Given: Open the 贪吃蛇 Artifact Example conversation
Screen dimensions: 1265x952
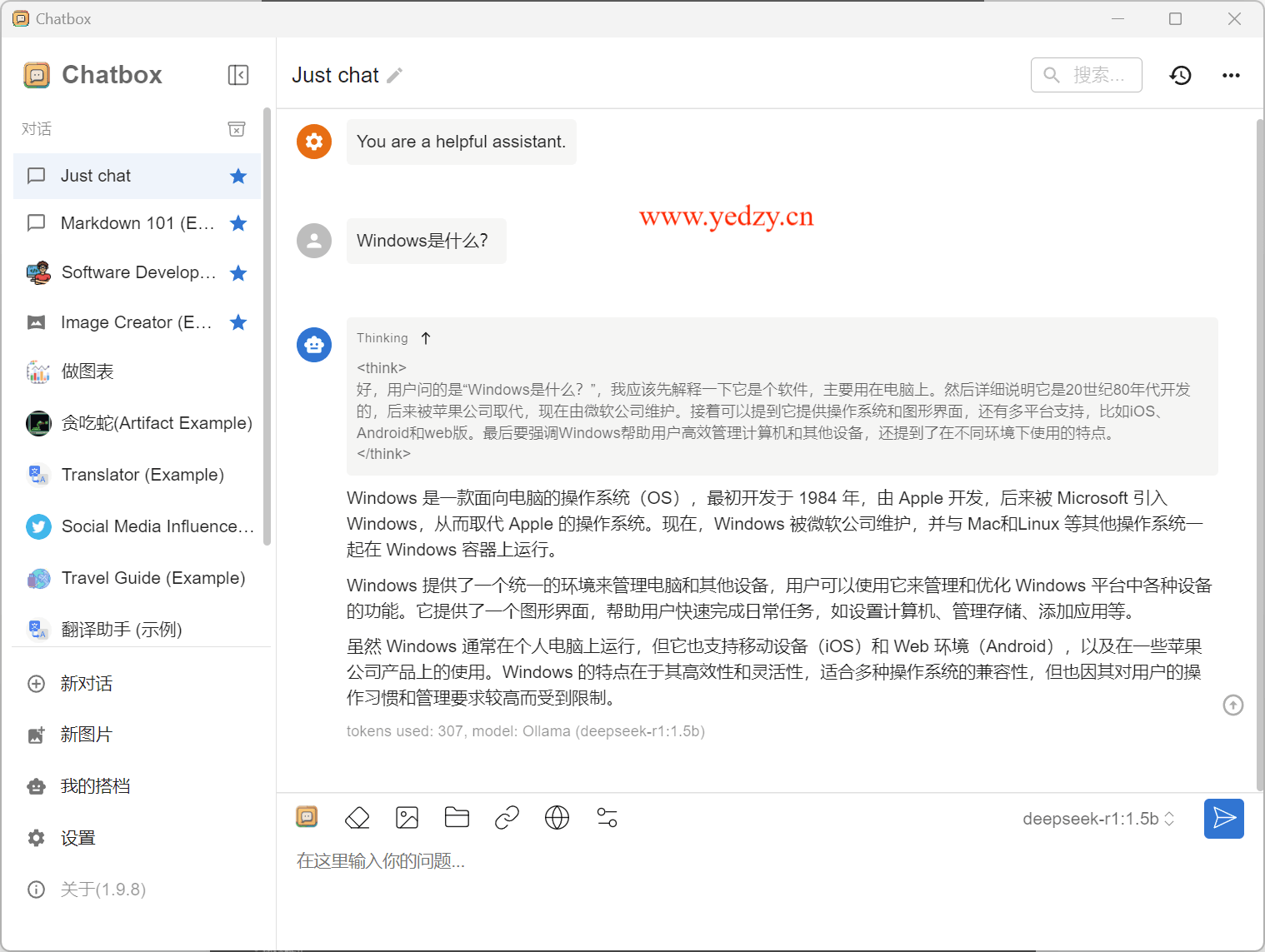Looking at the screenshot, I should (x=137, y=423).
